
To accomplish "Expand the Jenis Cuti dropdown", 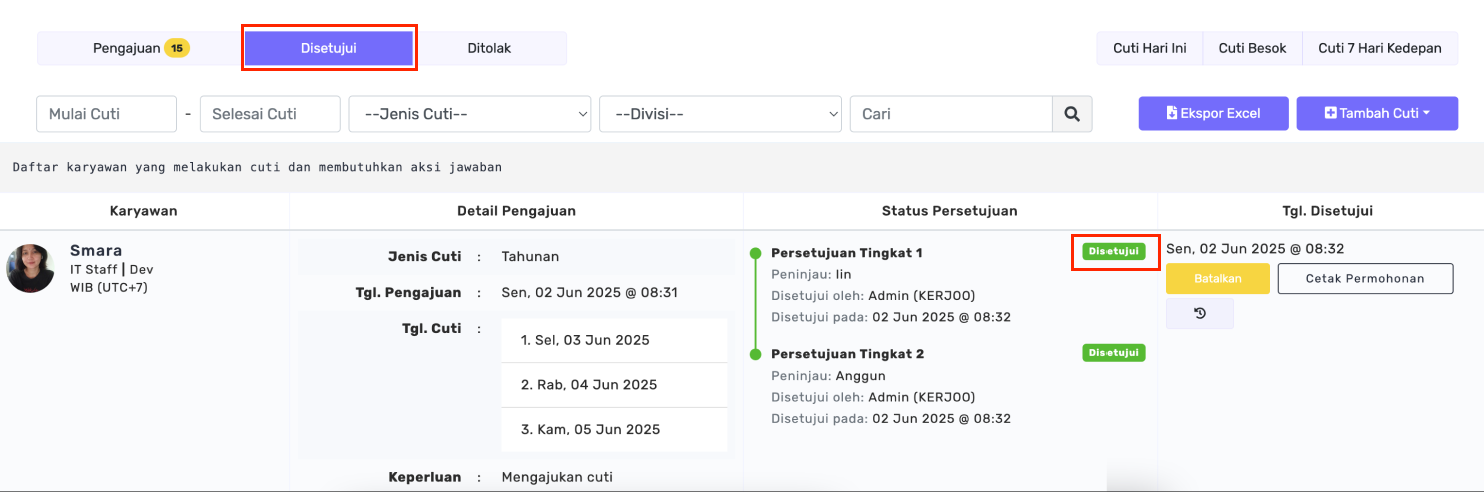I will pyautogui.click(x=469, y=114).
